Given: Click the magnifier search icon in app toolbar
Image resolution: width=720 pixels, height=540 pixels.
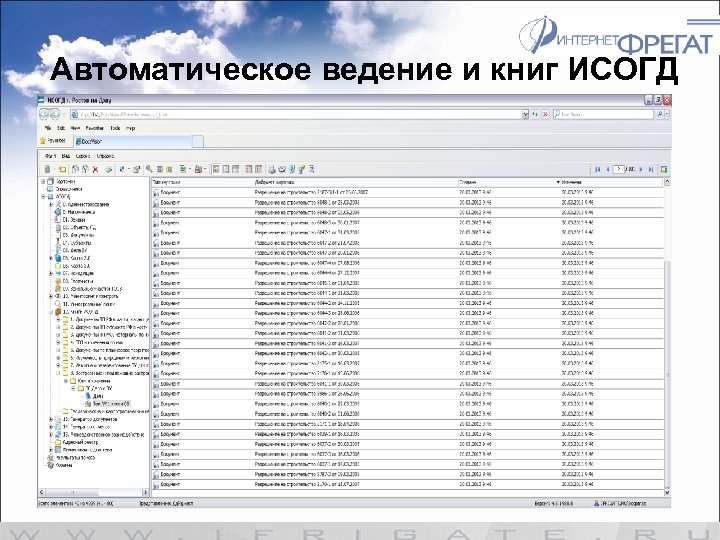Looking at the screenshot, I should [x=149, y=169].
